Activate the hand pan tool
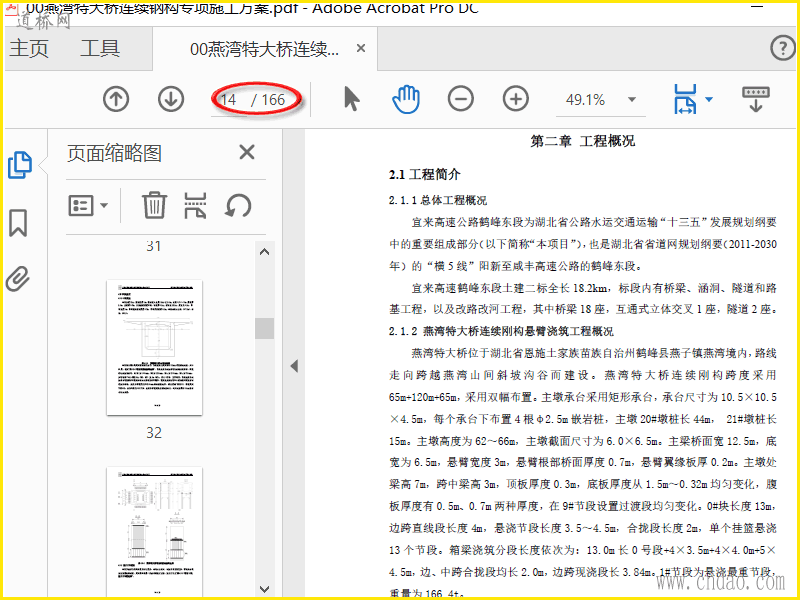Image resolution: width=800 pixels, height=600 pixels. (406, 99)
